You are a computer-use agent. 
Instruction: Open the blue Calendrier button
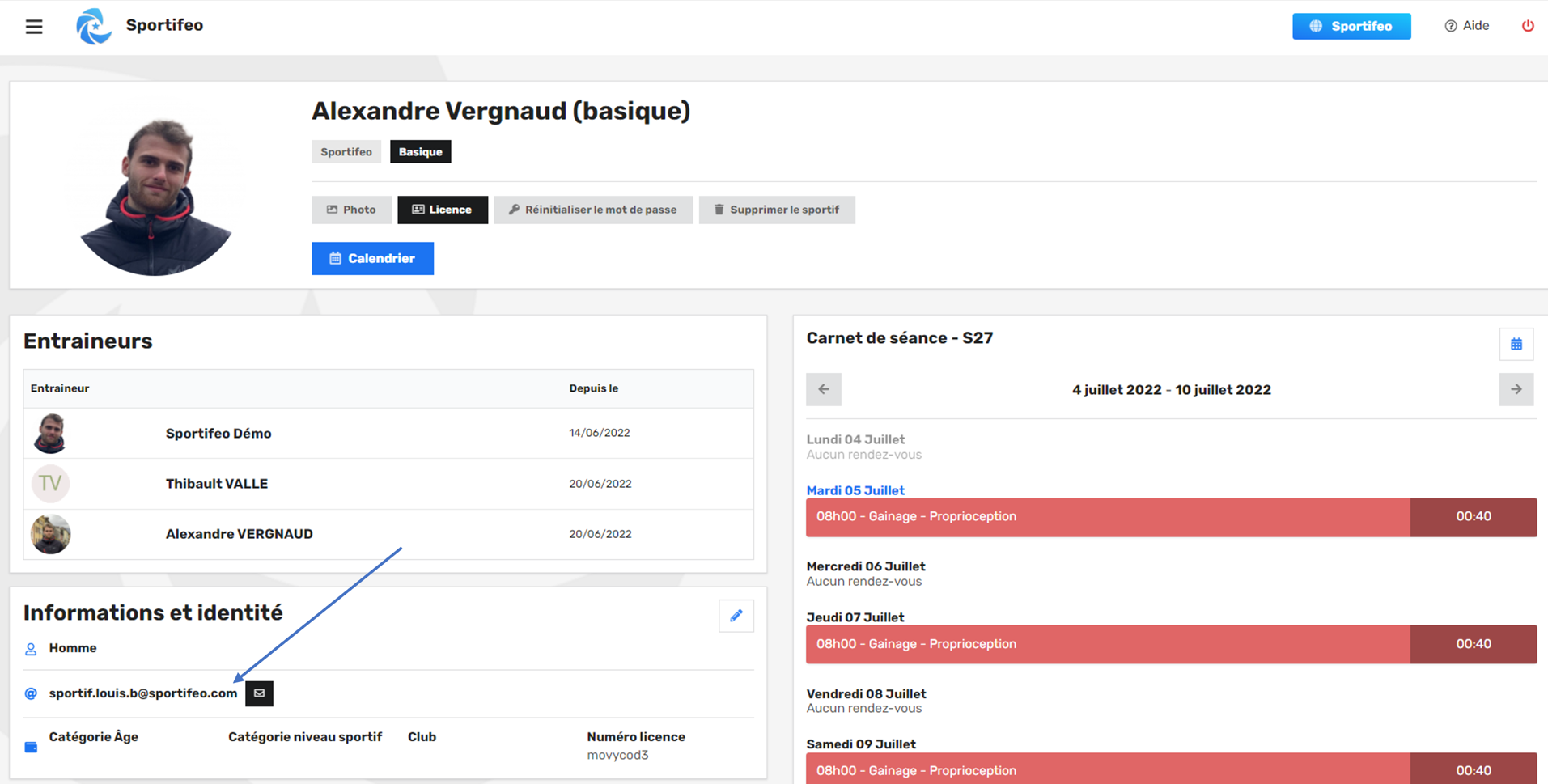[373, 258]
